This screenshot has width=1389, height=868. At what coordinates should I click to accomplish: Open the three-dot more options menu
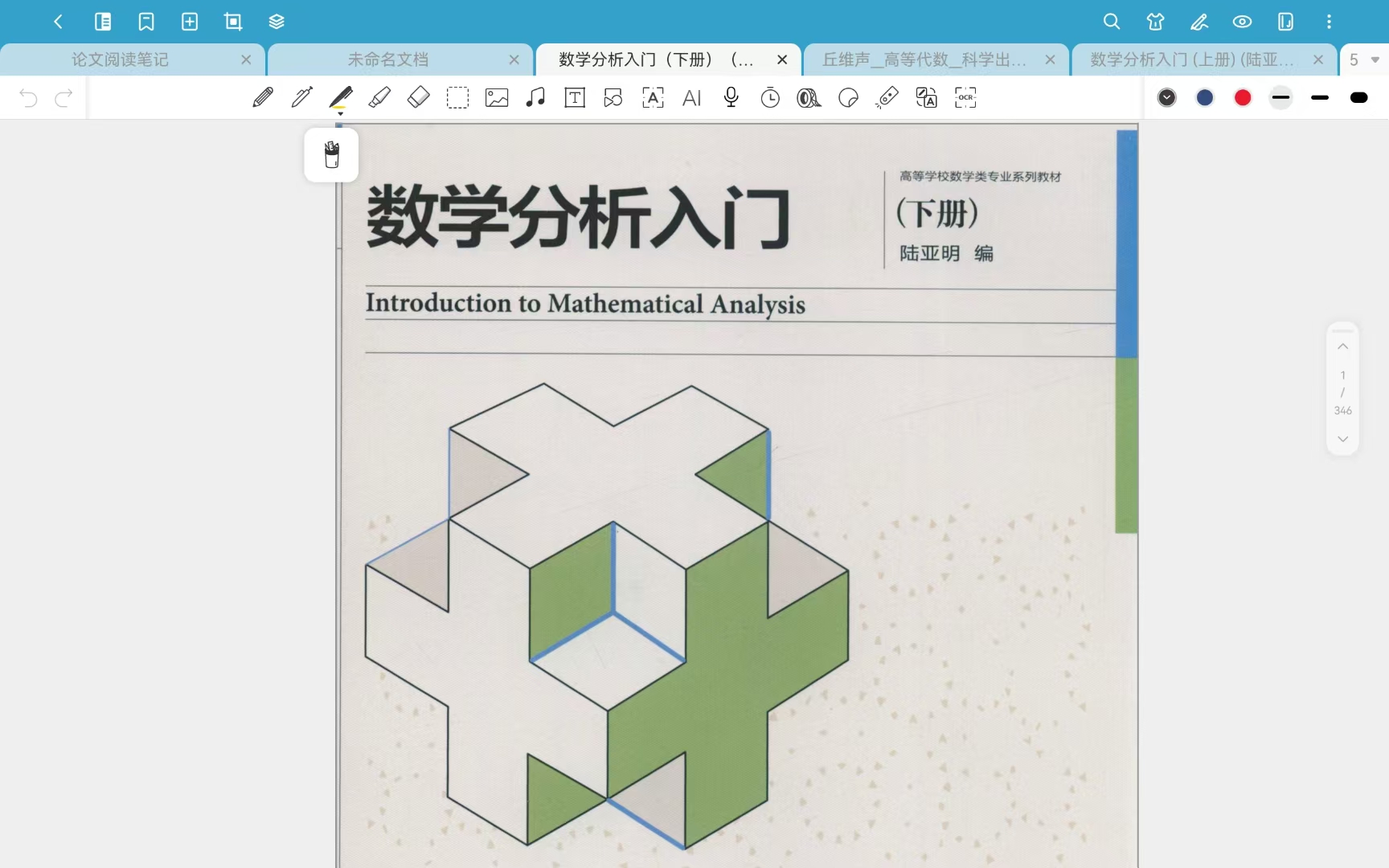[x=1329, y=22]
